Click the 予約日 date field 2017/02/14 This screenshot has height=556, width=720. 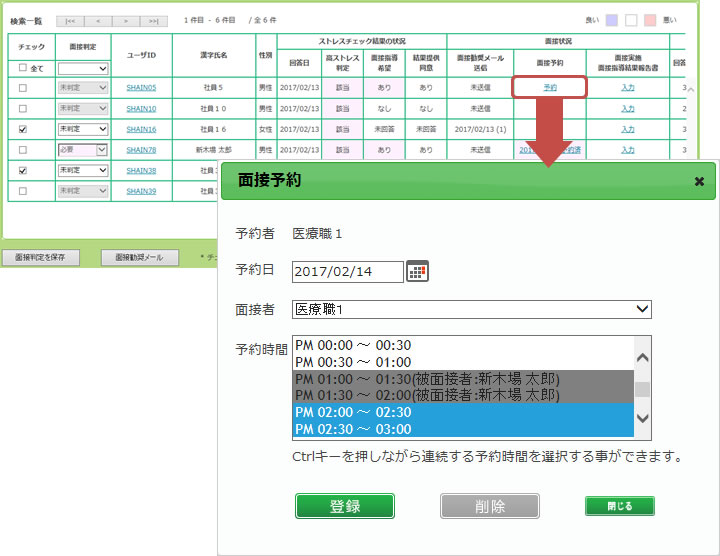[x=348, y=271]
